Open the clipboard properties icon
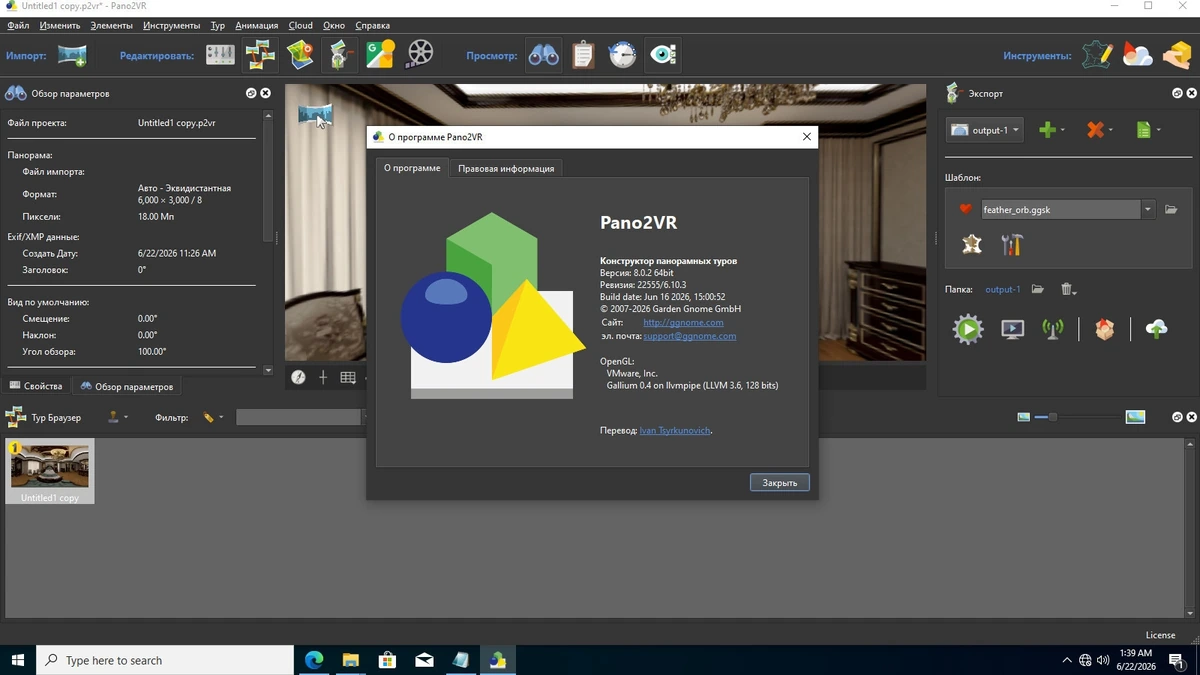 (x=583, y=55)
